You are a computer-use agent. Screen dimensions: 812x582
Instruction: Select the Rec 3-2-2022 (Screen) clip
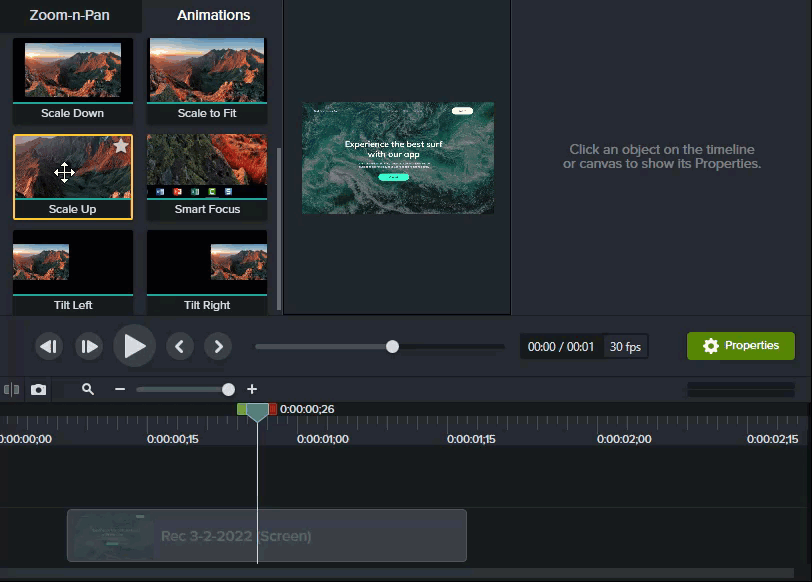267,535
